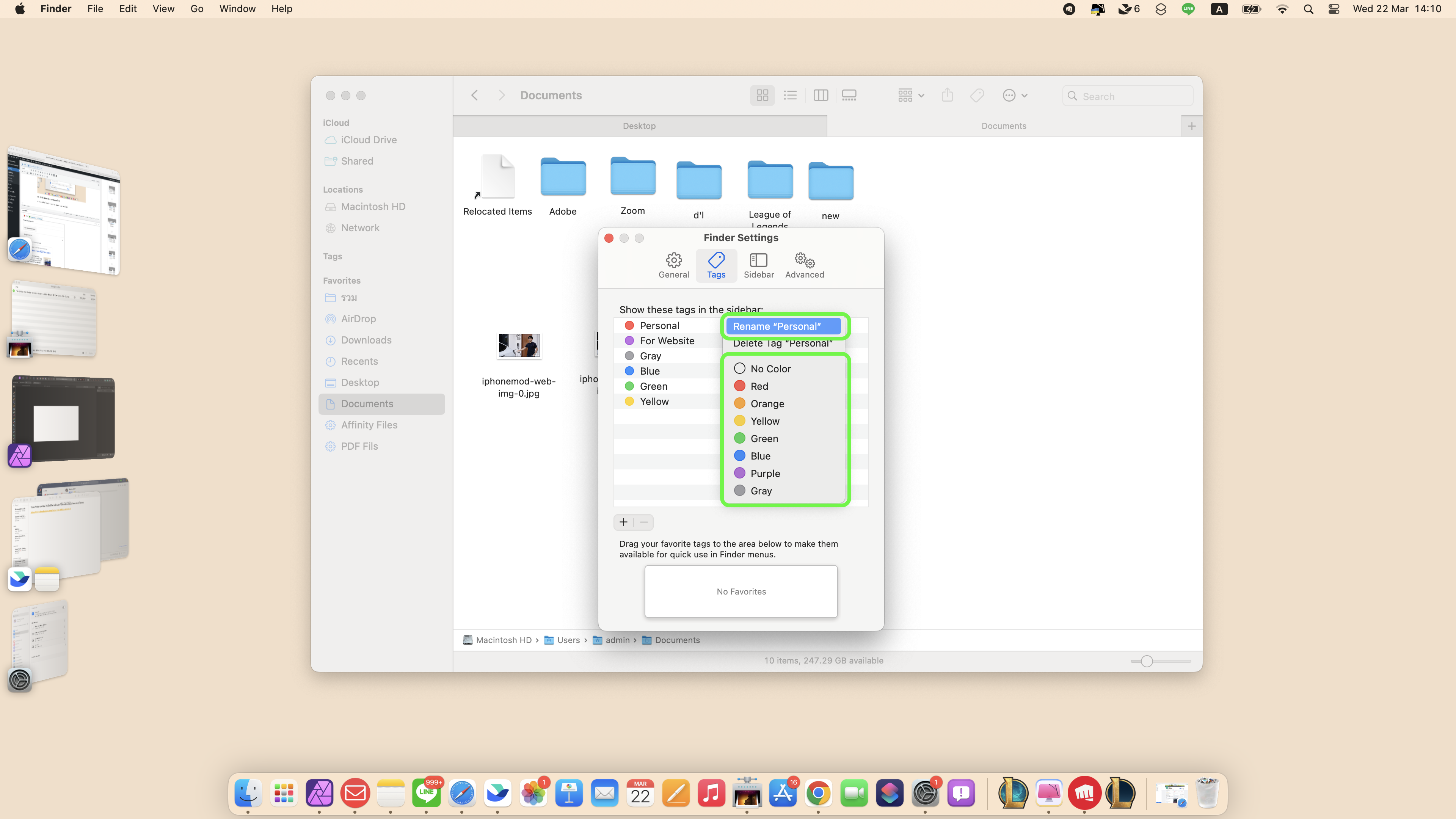Select column view in Finder toolbar

pos(820,96)
